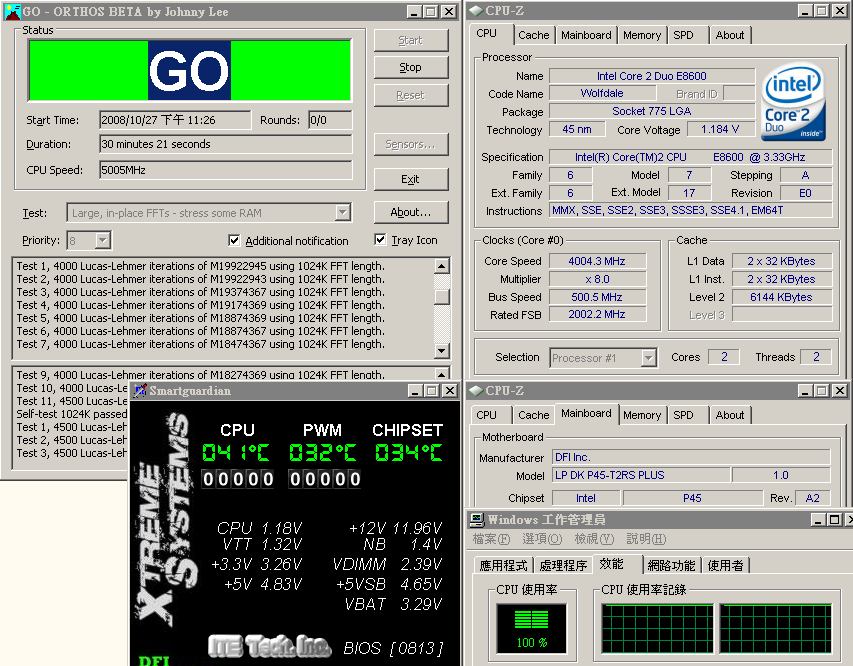853x666 pixels.
Task: Click the CPU Speed 5005MHz field
Action: tap(226, 170)
